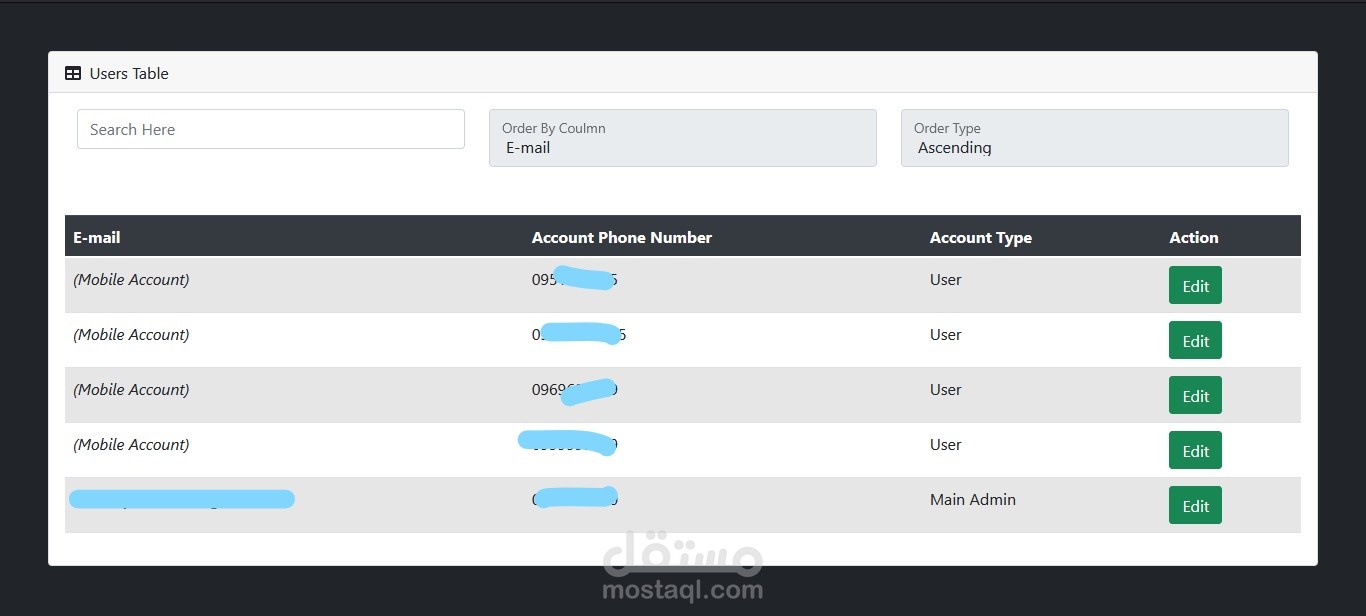The height and width of the screenshot is (616, 1366).
Task: Click the hidden email of the Main Admin row
Action: (182, 499)
